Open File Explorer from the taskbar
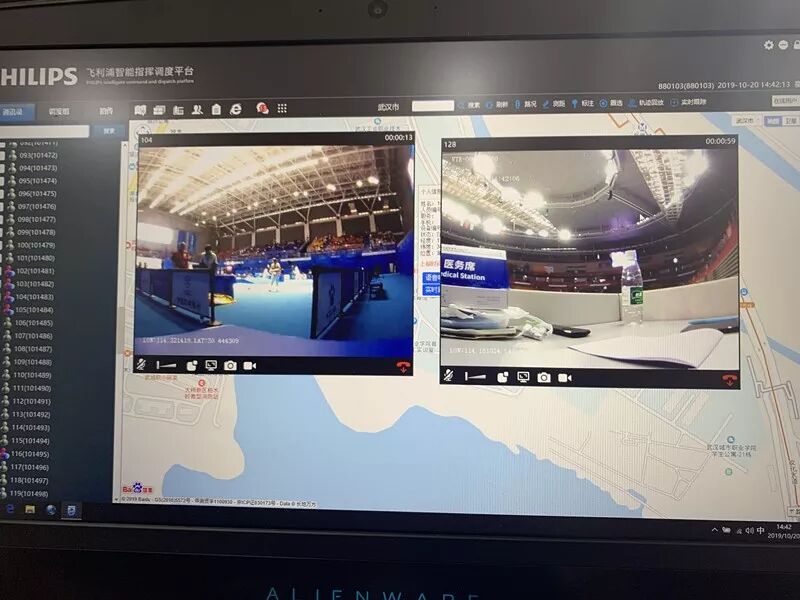The height and width of the screenshot is (600, 800). click(30, 509)
